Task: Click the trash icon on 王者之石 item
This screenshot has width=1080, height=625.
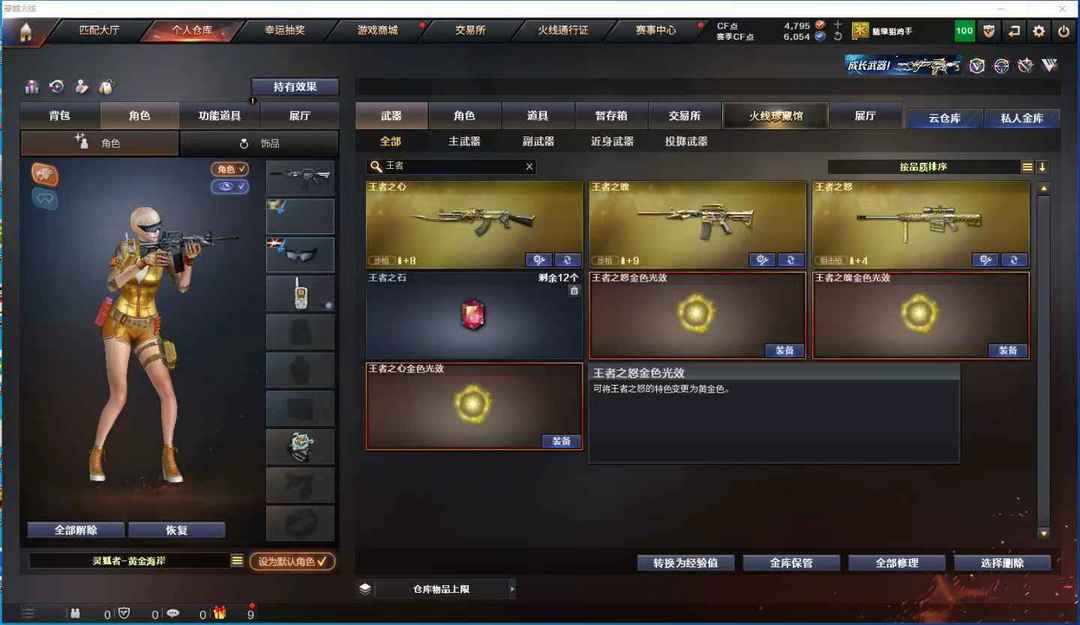Action: point(574,291)
